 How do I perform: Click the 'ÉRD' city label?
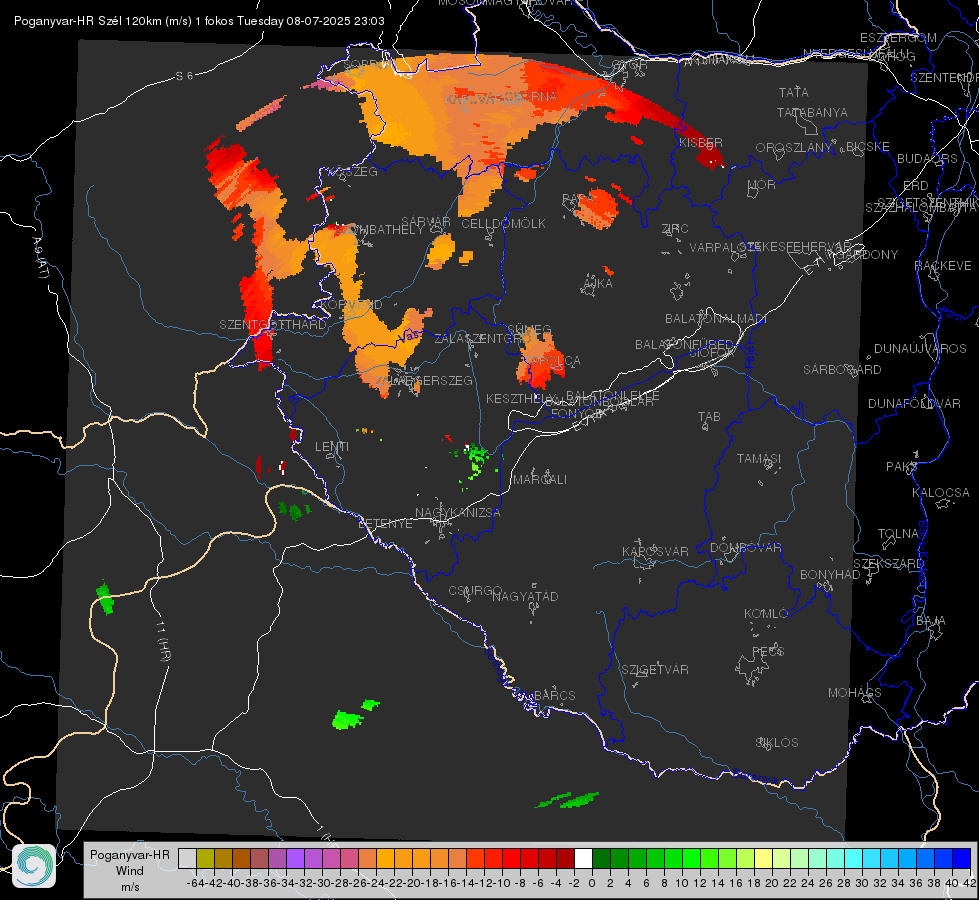pyautogui.click(x=916, y=185)
